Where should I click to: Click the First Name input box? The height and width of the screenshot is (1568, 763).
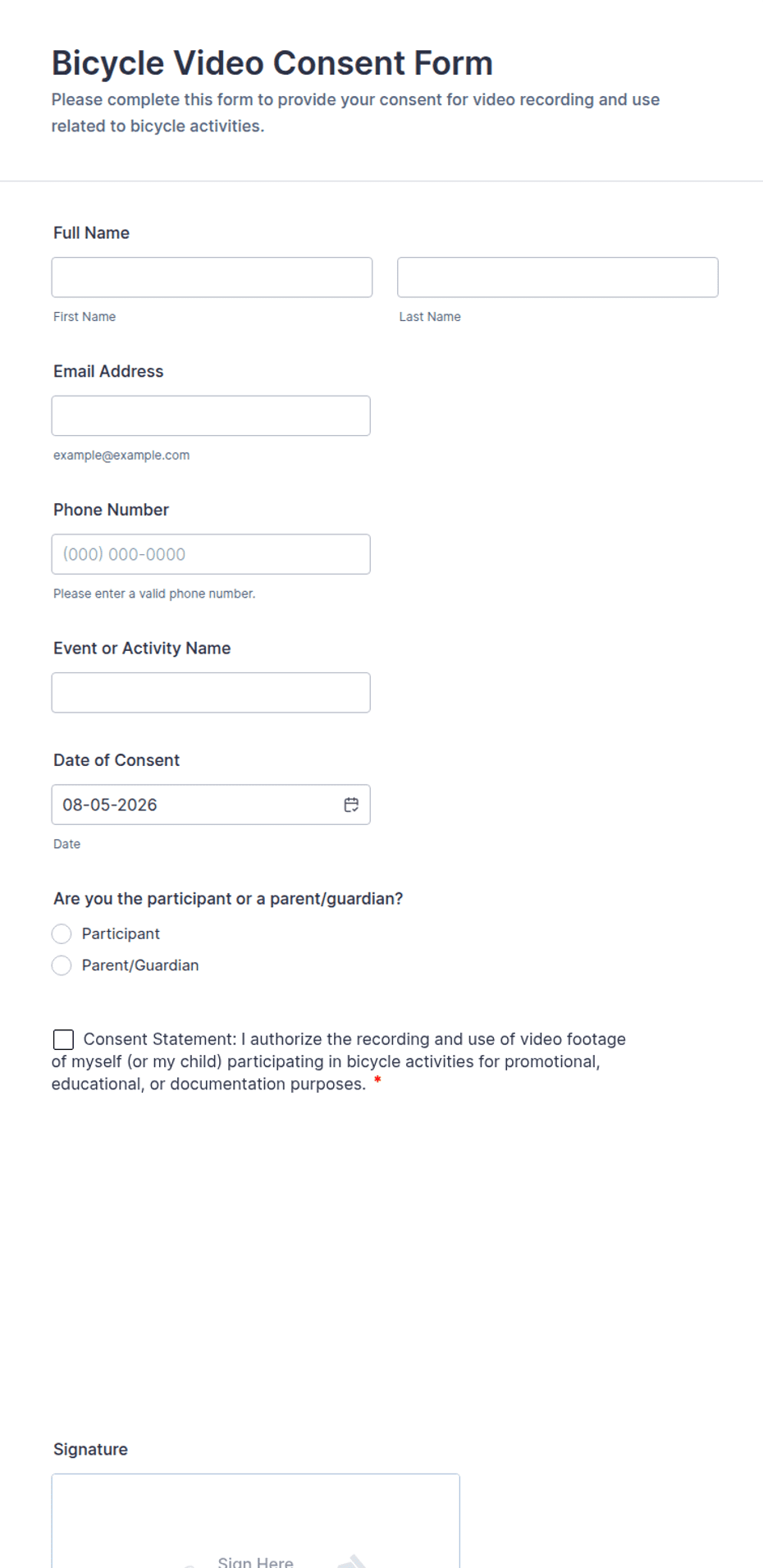[212, 277]
